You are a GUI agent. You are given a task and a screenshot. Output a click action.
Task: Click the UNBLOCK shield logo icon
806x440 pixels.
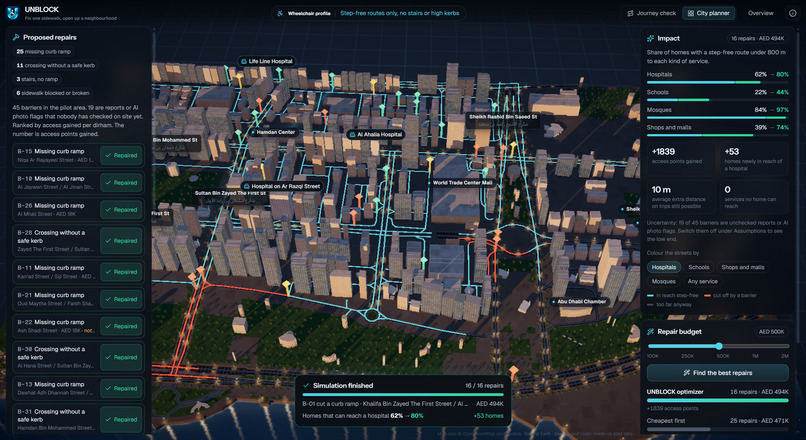pyautogui.click(x=12, y=13)
